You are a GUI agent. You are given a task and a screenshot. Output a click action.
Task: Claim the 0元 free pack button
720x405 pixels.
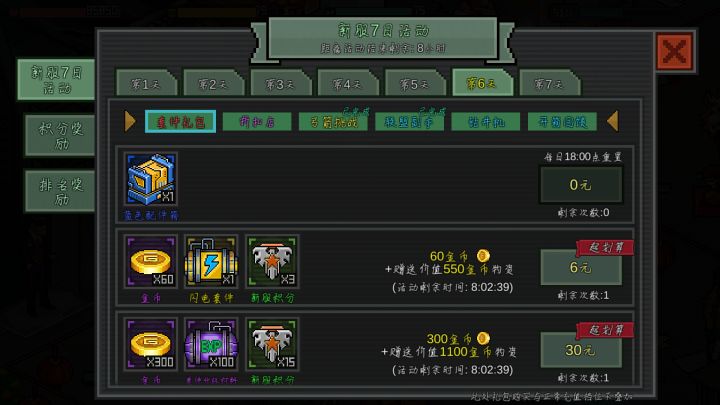tap(581, 185)
